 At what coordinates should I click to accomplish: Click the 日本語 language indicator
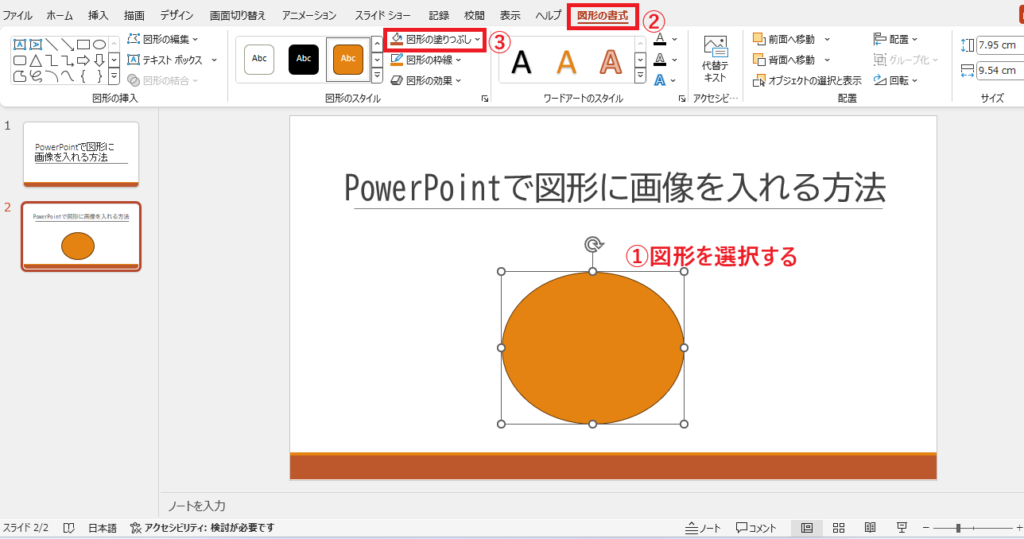click(103, 528)
